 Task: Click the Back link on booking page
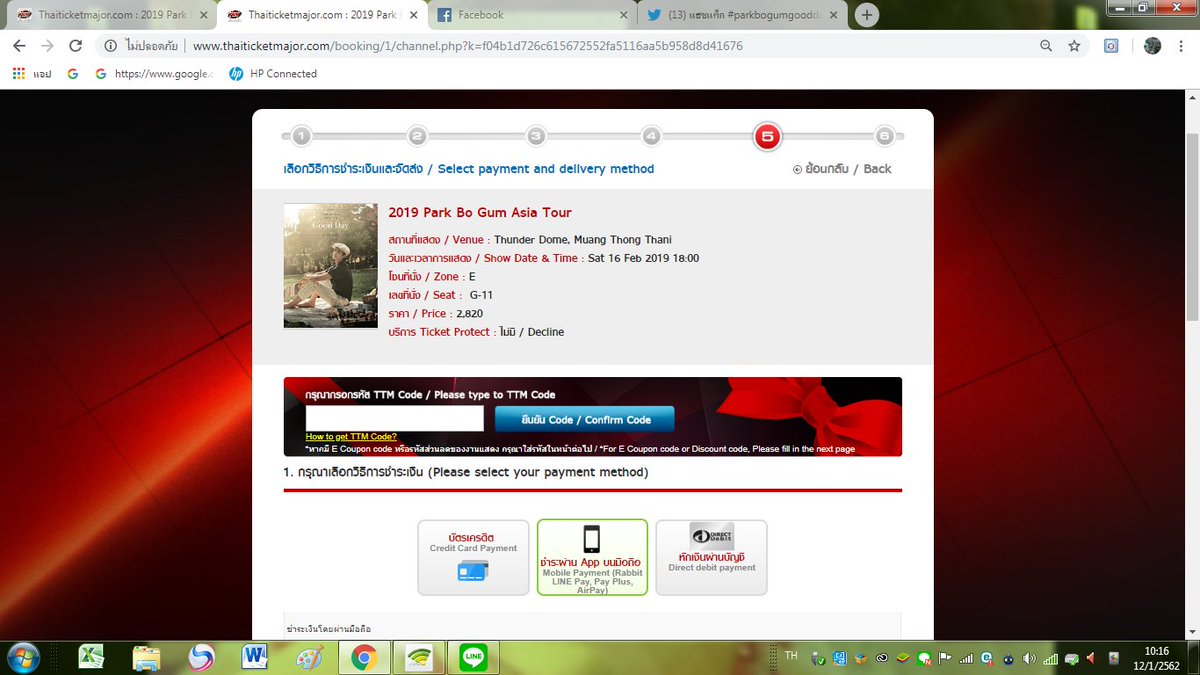[x=842, y=169]
